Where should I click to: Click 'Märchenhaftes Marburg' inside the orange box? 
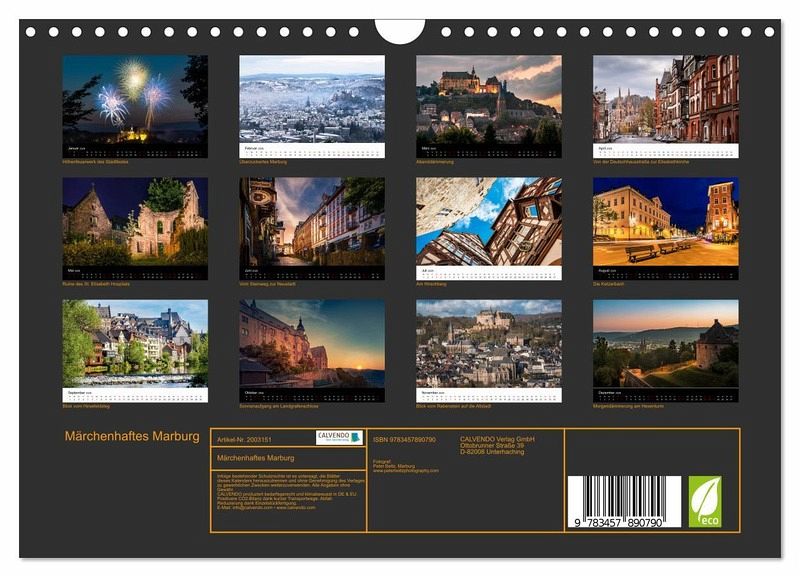click(x=256, y=458)
